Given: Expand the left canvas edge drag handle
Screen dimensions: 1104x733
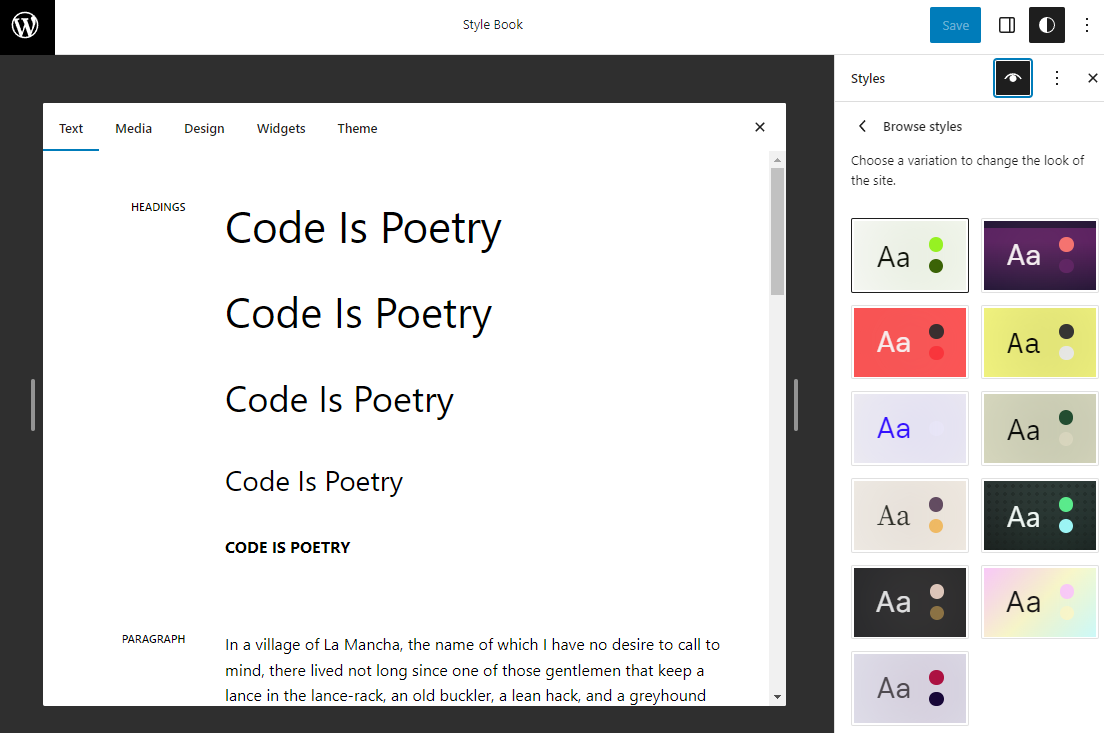Looking at the screenshot, I should coord(33,405).
